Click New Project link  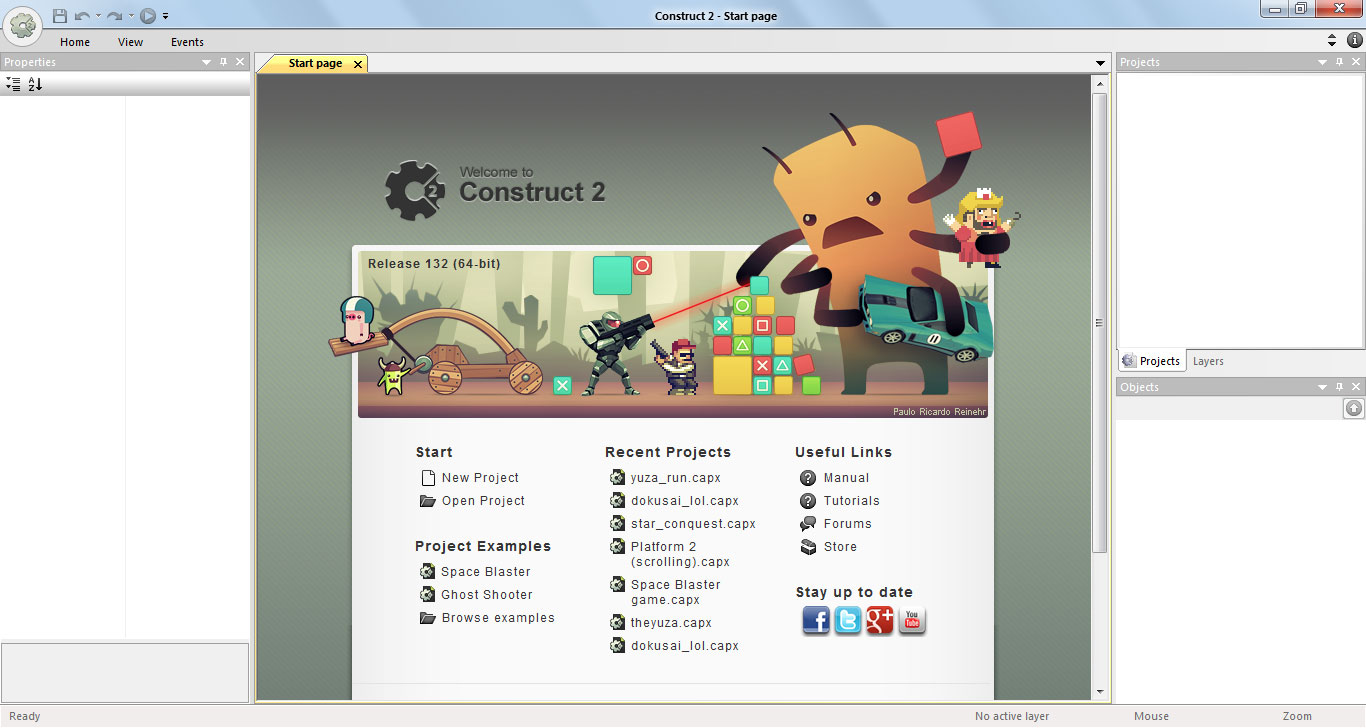[x=480, y=478]
